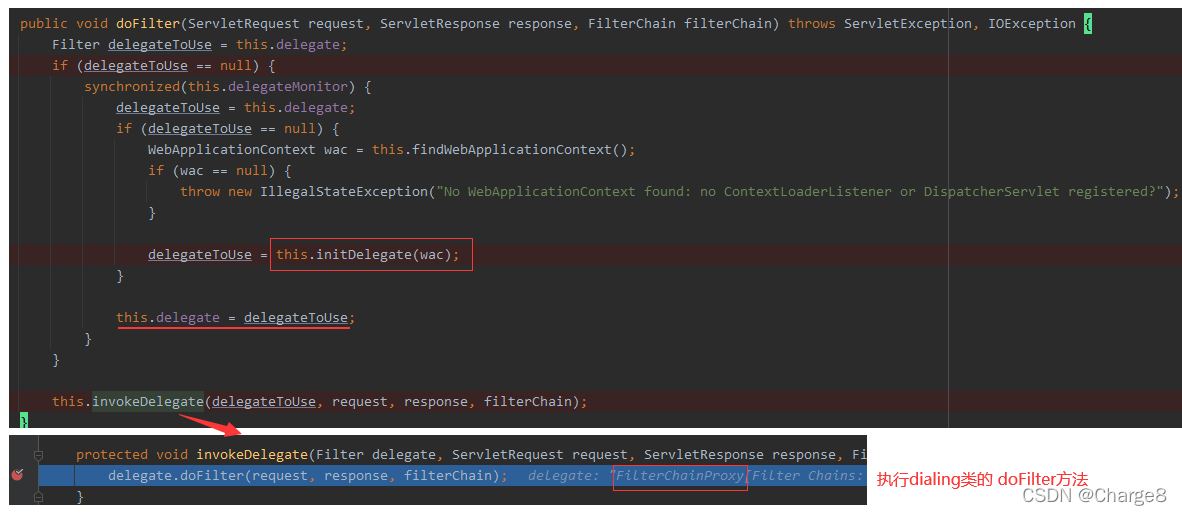Collapse the invokeDelegate method fold marker
This screenshot has height=515, width=1182.
coord(38,455)
